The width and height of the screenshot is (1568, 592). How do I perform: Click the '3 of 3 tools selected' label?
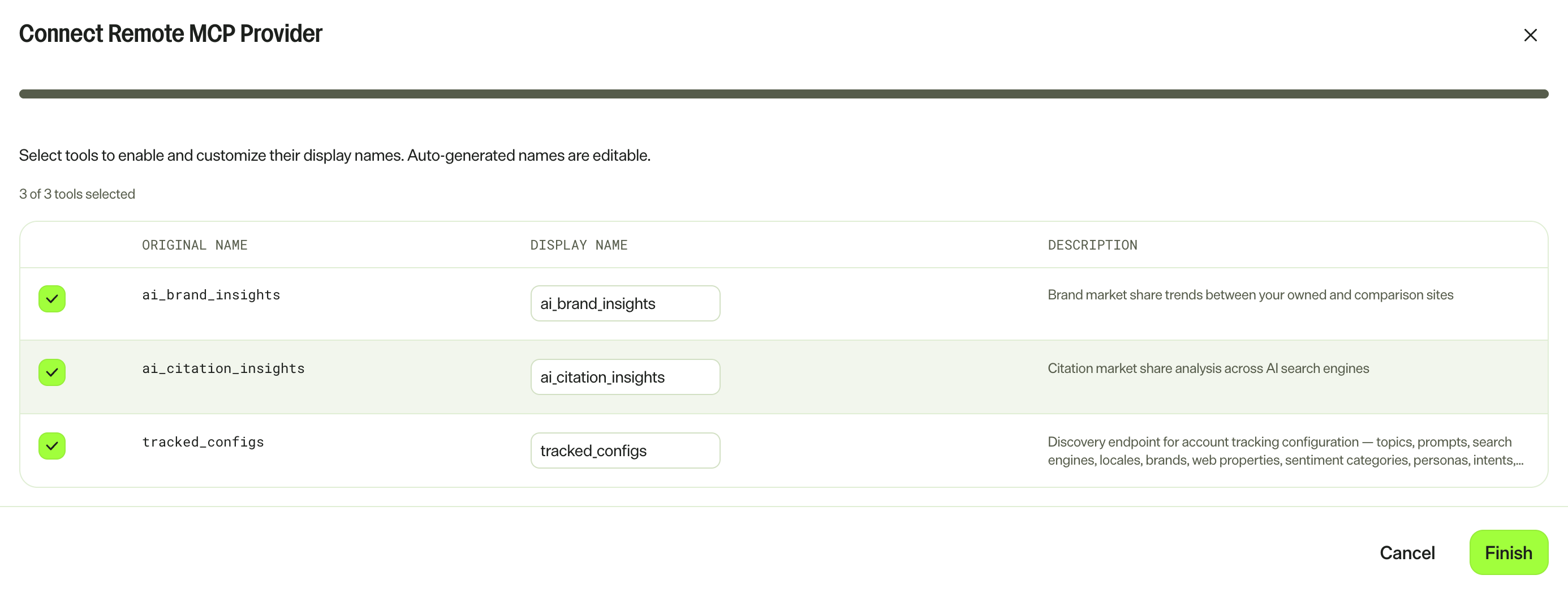pos(77,194)
